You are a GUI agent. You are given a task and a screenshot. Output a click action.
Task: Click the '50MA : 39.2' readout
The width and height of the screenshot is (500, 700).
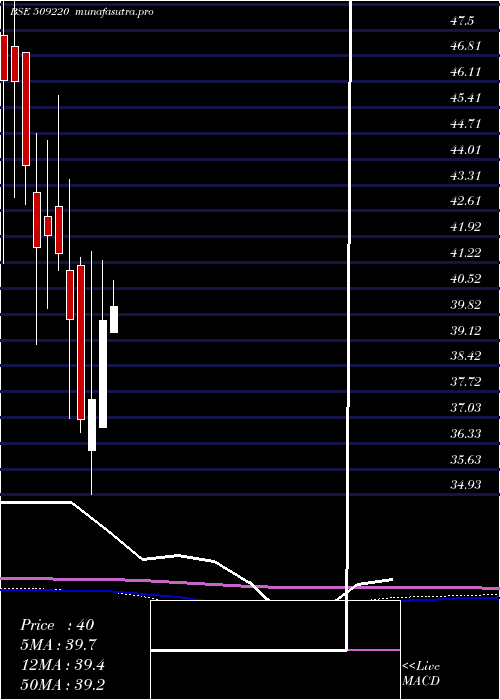[63, 685]
